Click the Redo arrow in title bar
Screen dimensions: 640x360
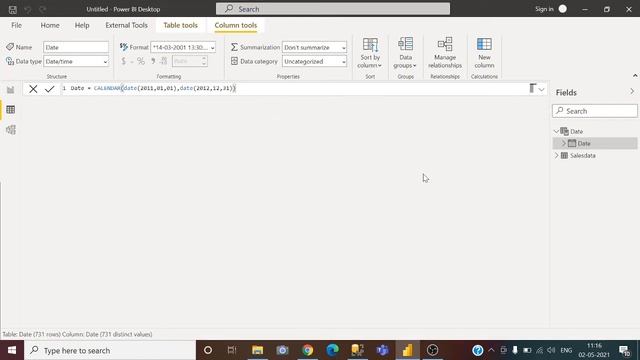[43, 9]
